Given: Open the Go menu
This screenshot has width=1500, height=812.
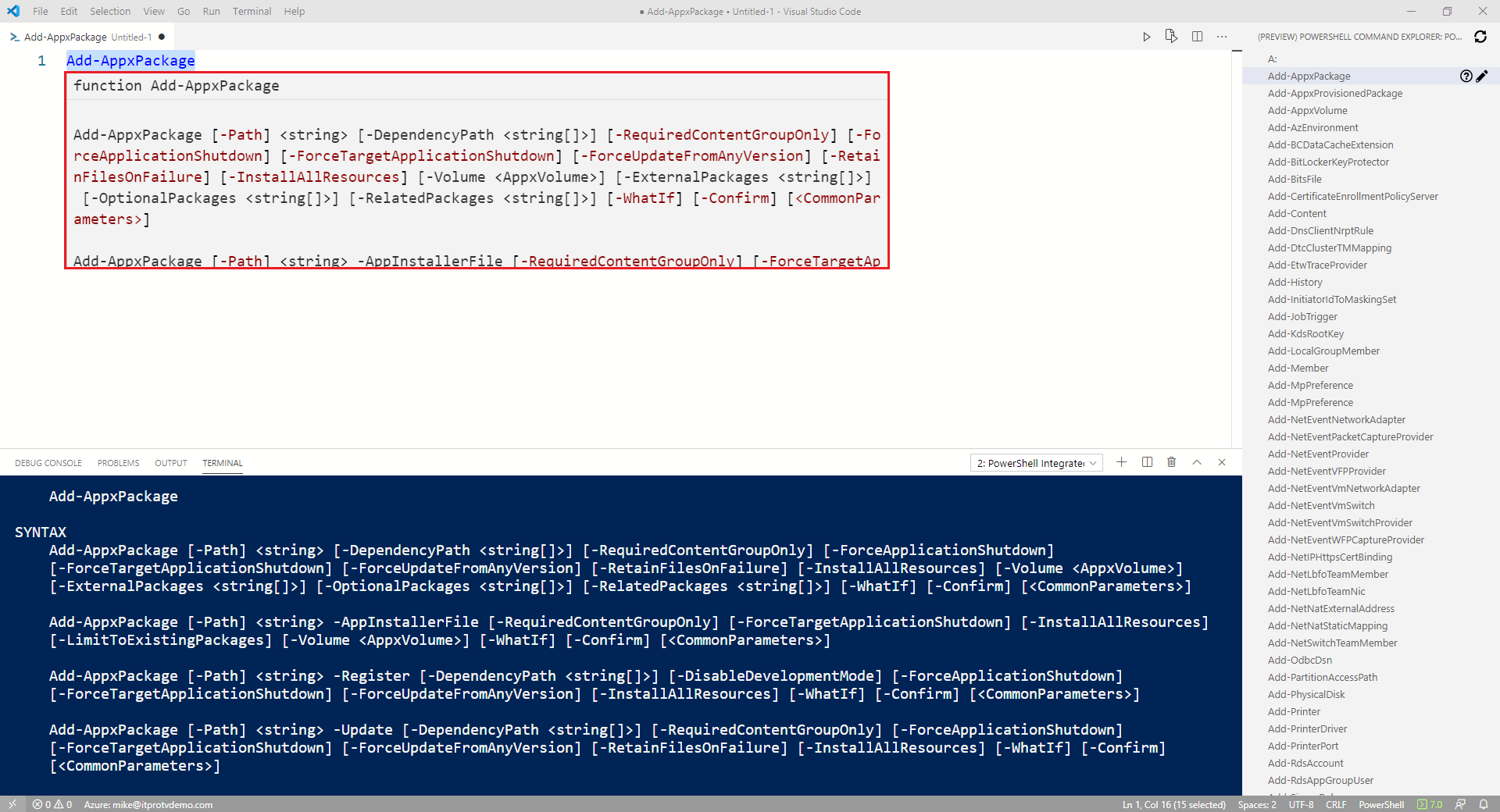Looking at the screenshot, I should click(184, 11).
